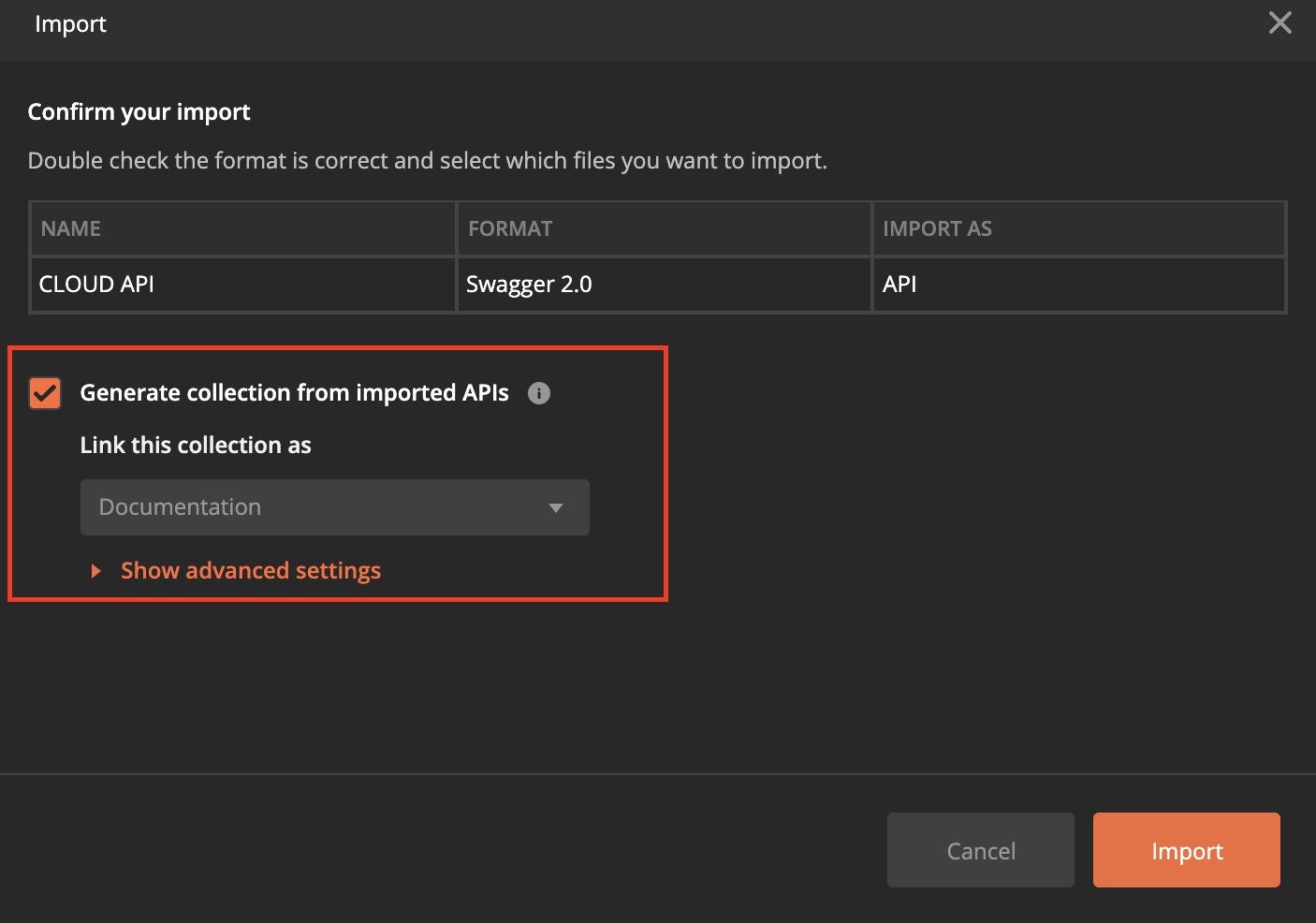
Task: Click the orange Import button
Action: click(1186, 850)
